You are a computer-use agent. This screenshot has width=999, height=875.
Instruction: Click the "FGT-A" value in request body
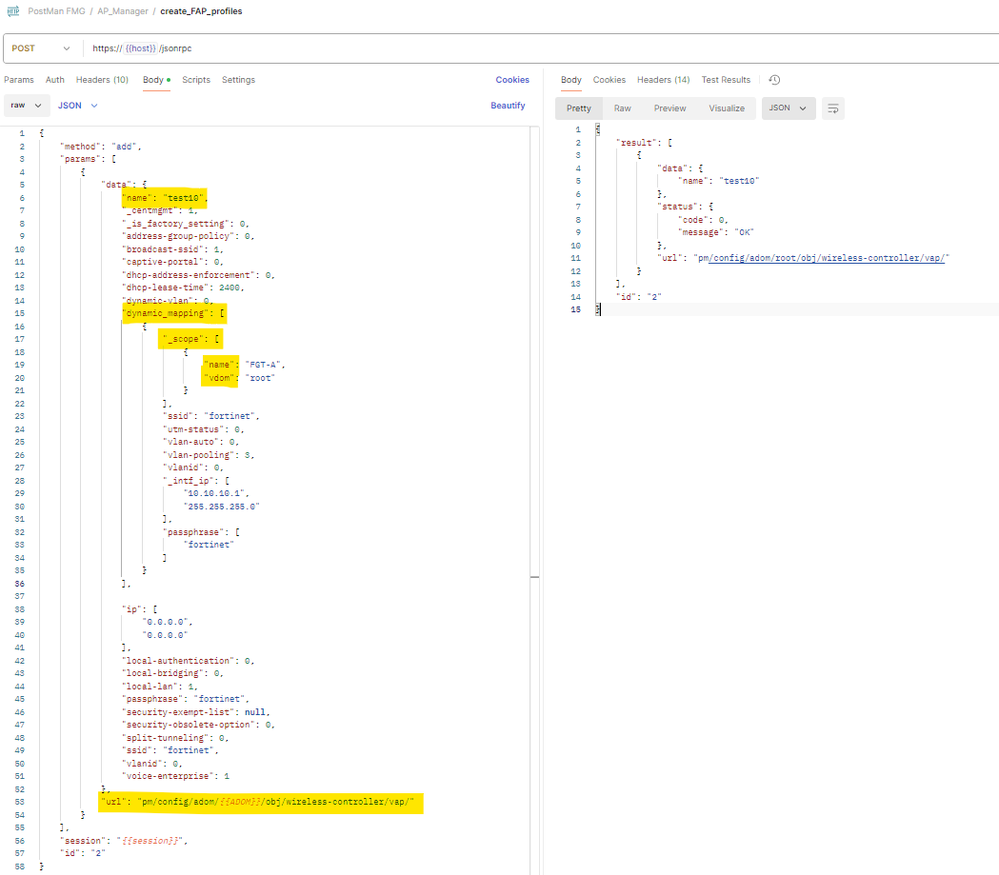[x=263, y=365]
